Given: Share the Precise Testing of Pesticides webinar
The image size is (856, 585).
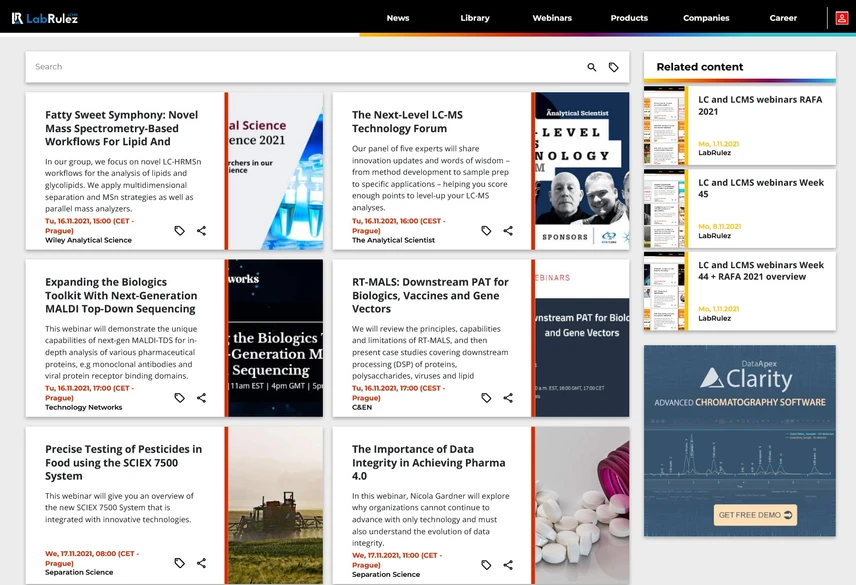Looking at the screenshot, I should coord(201,563).
